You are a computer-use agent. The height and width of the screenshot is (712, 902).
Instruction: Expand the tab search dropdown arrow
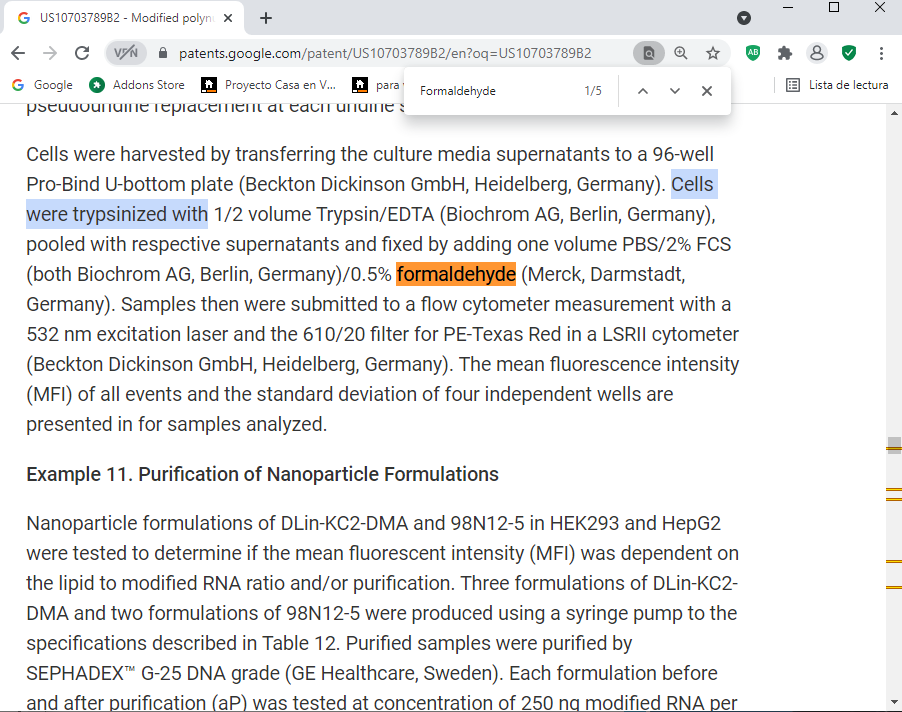click(x=744, y=18)
